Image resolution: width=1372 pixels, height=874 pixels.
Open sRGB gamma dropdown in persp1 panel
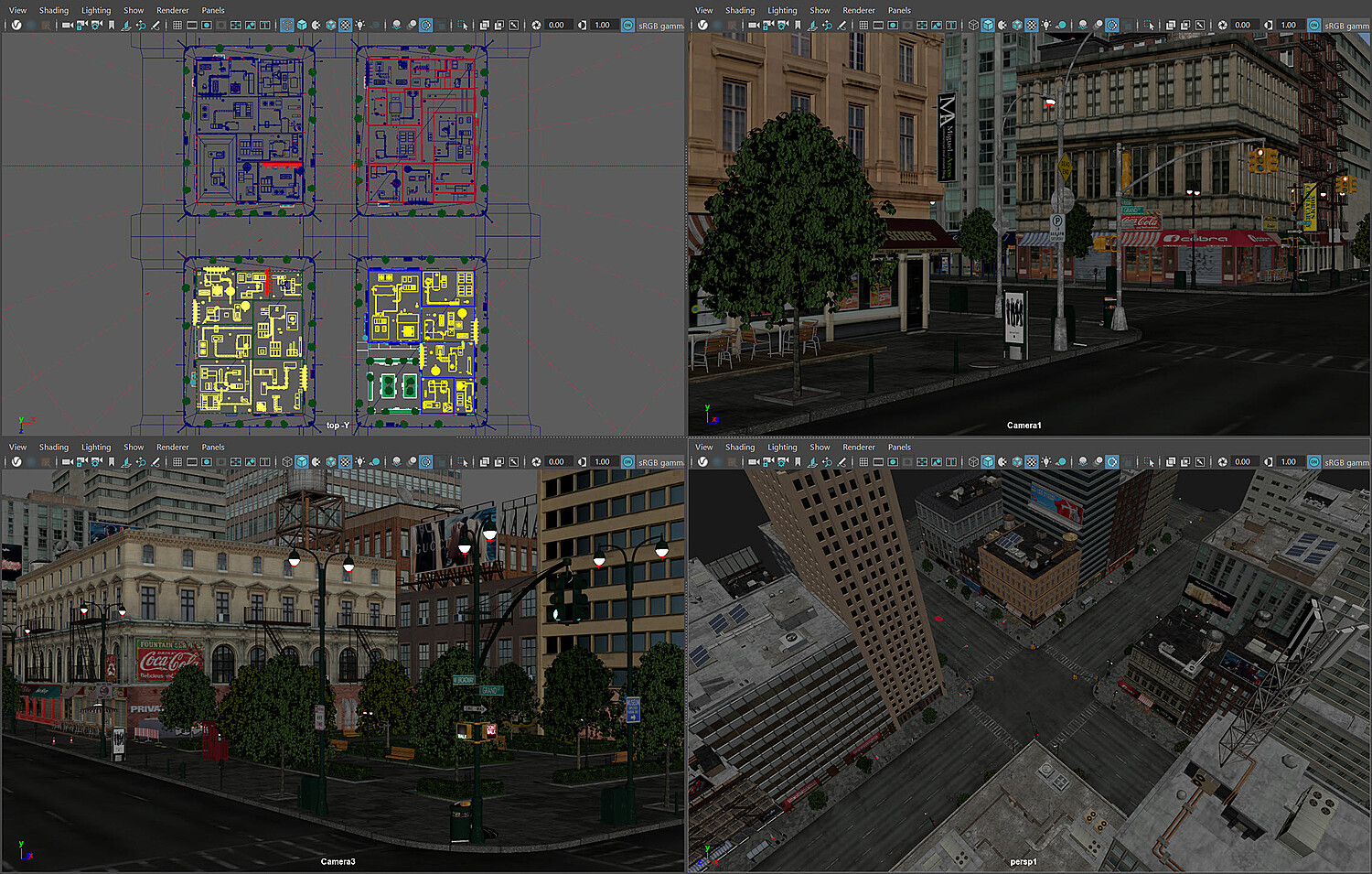tap(1346, 462)
